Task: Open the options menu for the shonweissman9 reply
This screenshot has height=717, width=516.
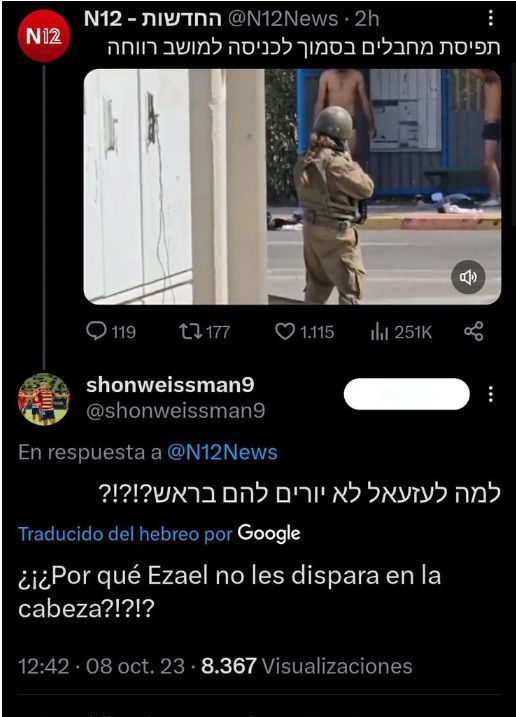Action: (x=490, y=394)
